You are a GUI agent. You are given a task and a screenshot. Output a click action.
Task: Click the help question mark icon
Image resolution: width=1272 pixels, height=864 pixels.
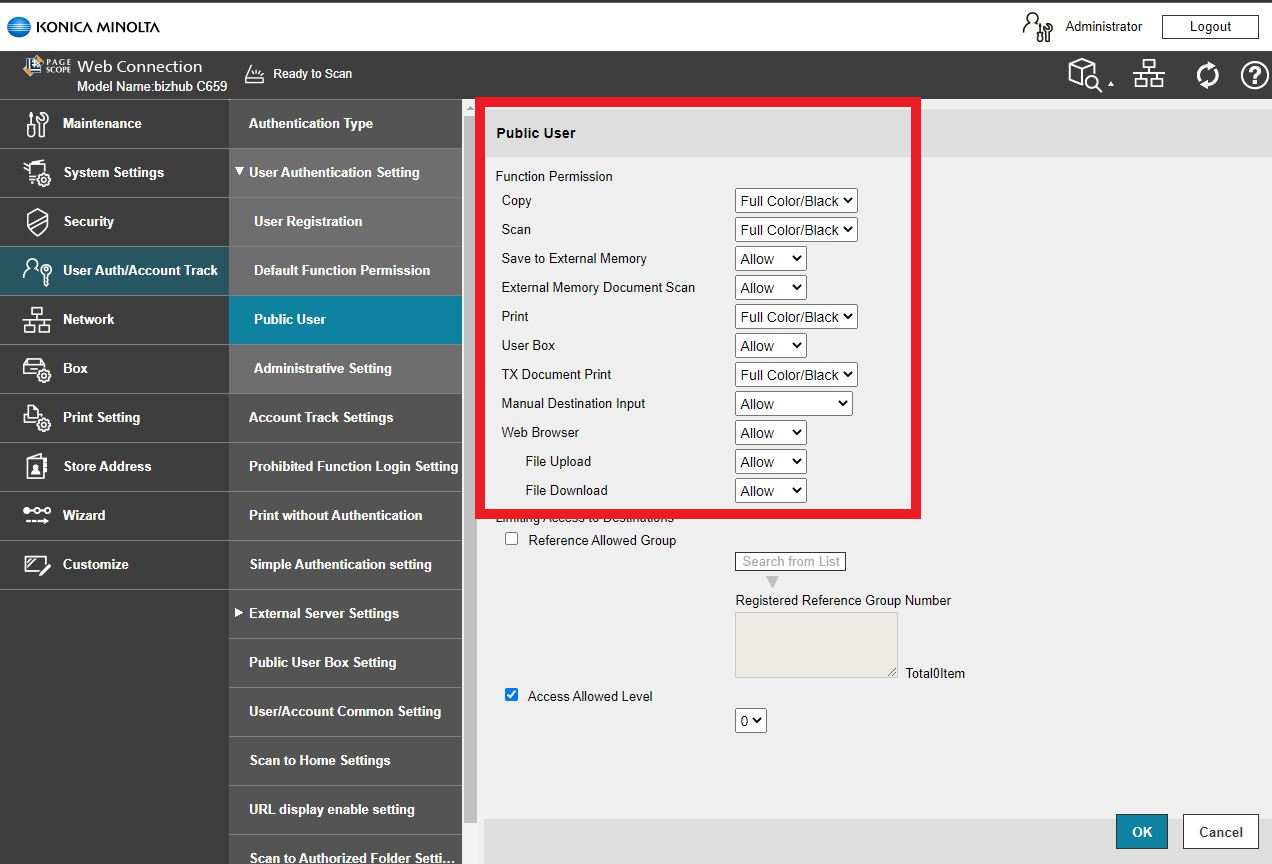tap(1254, 75)
